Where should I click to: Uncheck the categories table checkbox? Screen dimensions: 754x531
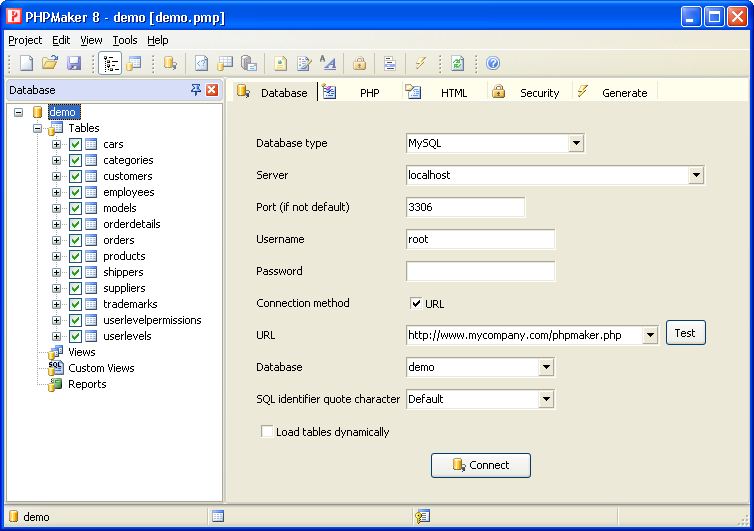[x=75, y=160]
